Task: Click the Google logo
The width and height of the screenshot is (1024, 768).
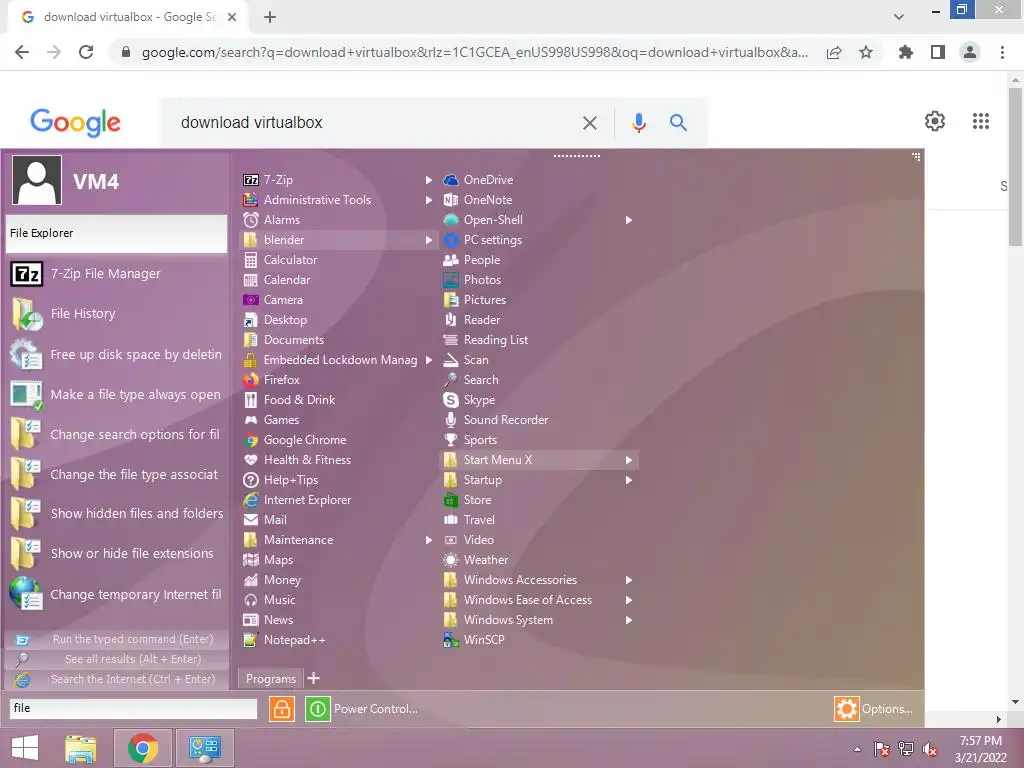Action: 75,123
